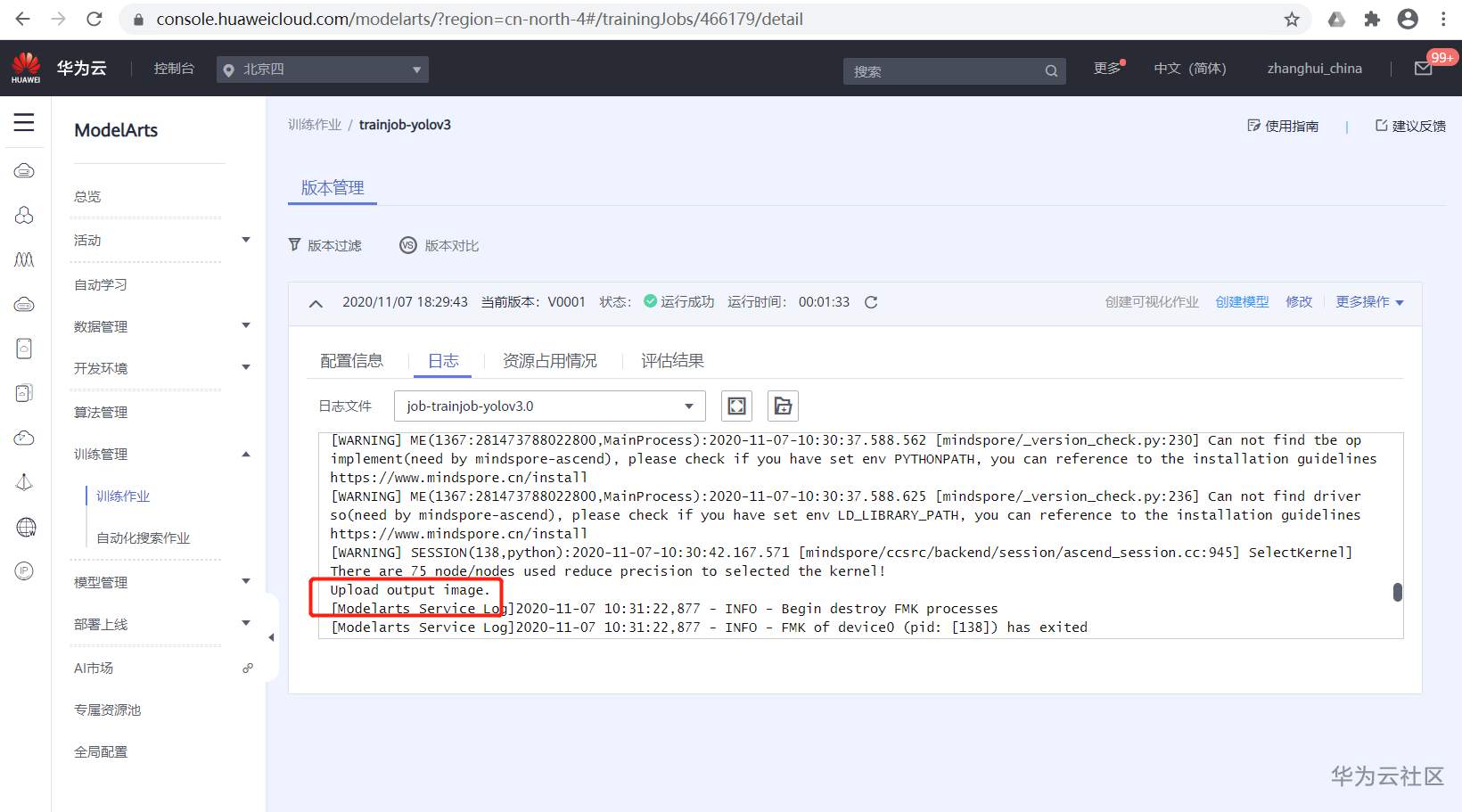1462x812 pixels.
Task: Collapse the V0001 version row chevron
Action: [316, 303]
